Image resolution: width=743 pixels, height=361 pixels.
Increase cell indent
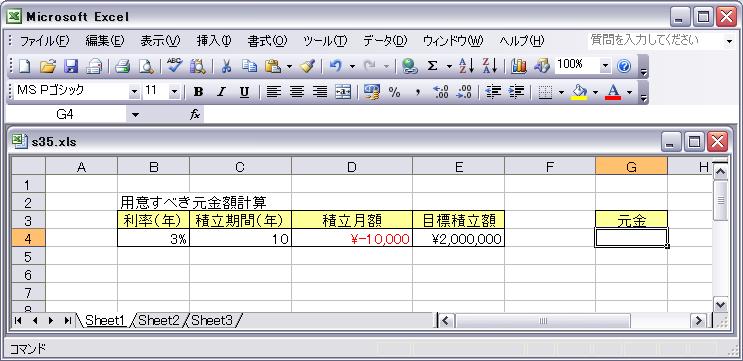pos(516,92)
